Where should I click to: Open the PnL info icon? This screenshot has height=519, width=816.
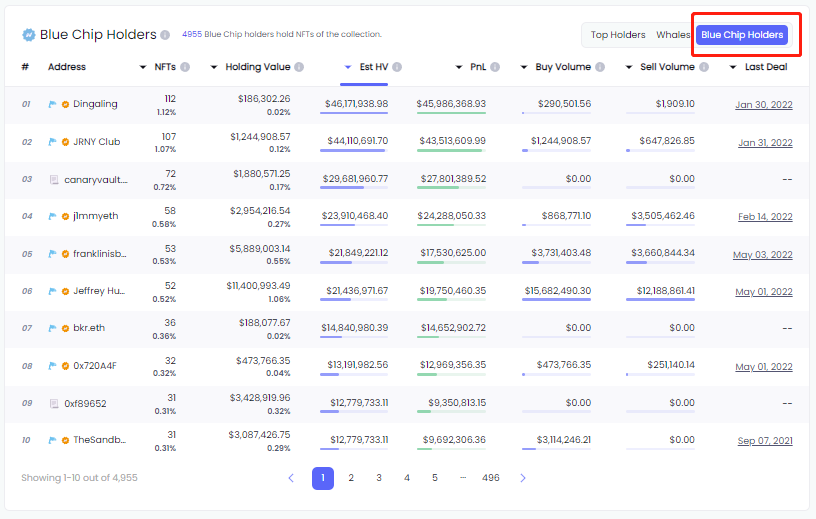point(495,67)
